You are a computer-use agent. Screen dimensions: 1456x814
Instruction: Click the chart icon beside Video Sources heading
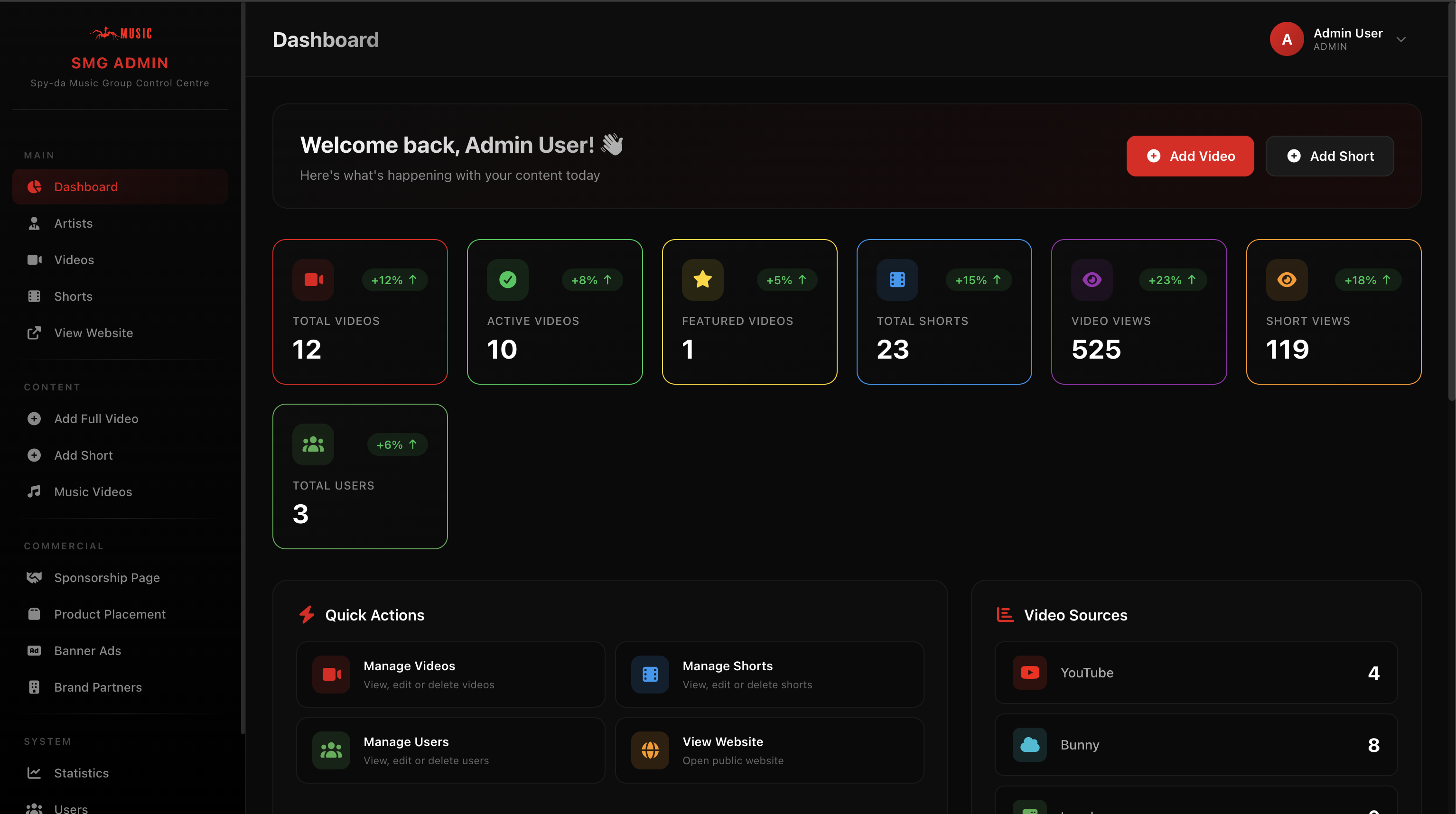click(1005, 615)
